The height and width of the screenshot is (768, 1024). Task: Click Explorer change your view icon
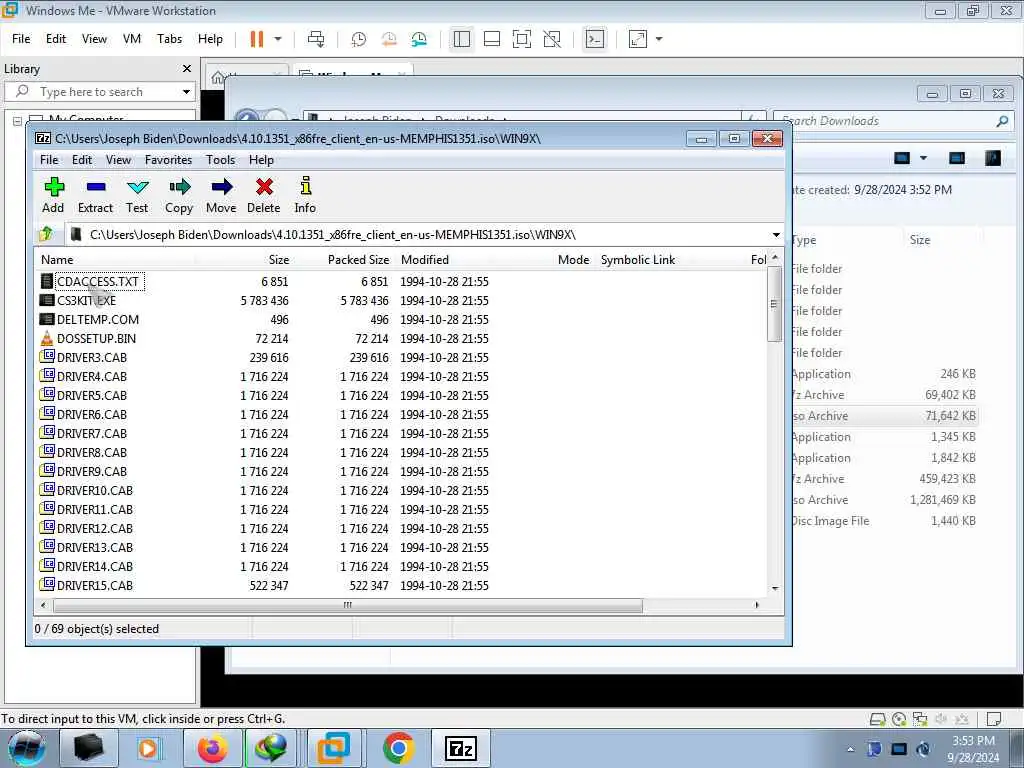(902, 158)
